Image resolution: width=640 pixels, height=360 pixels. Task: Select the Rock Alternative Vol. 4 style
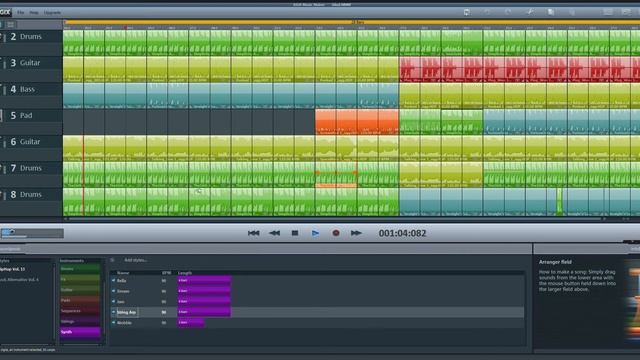(x=20, y=280)
